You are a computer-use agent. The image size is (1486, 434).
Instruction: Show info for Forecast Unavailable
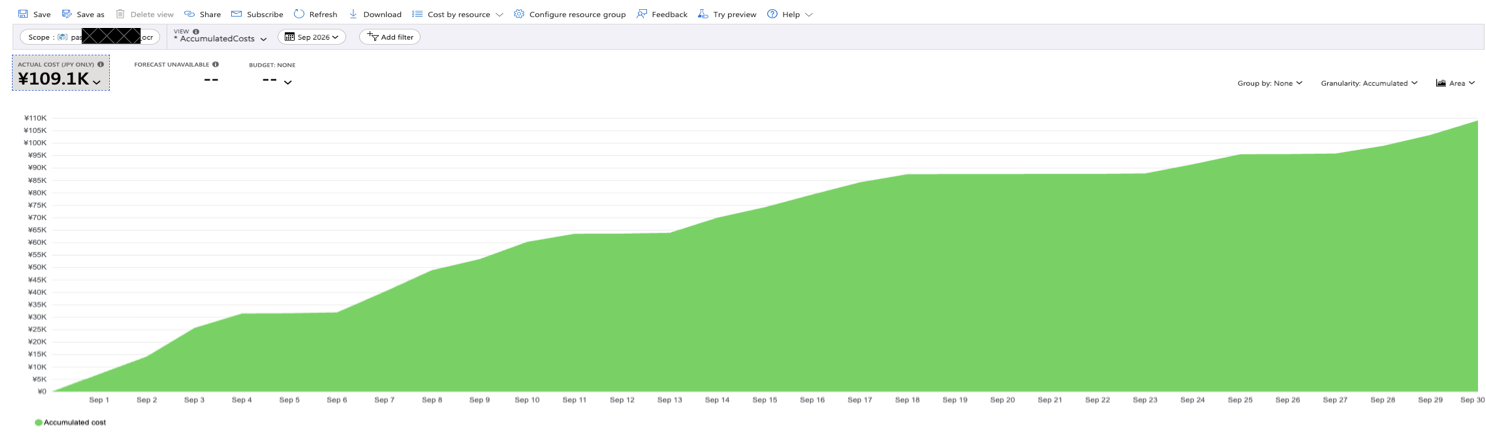tap(215, 64)
